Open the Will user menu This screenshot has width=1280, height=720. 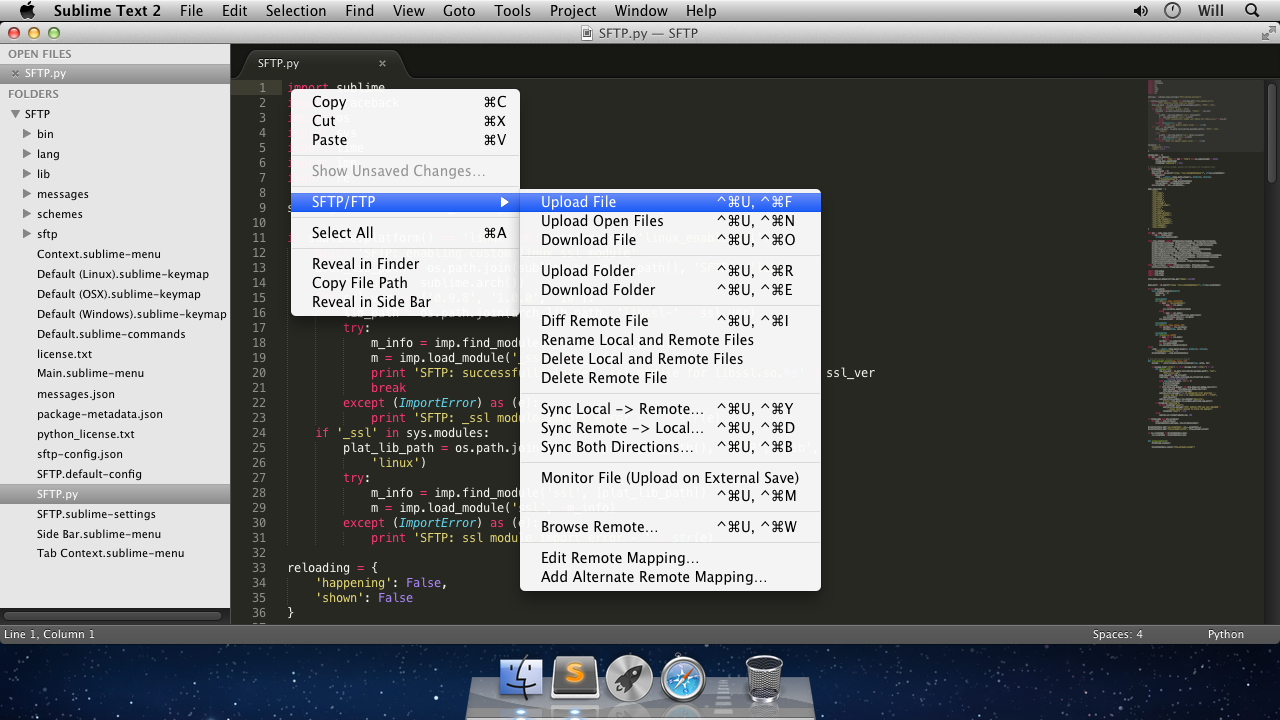1210,11
